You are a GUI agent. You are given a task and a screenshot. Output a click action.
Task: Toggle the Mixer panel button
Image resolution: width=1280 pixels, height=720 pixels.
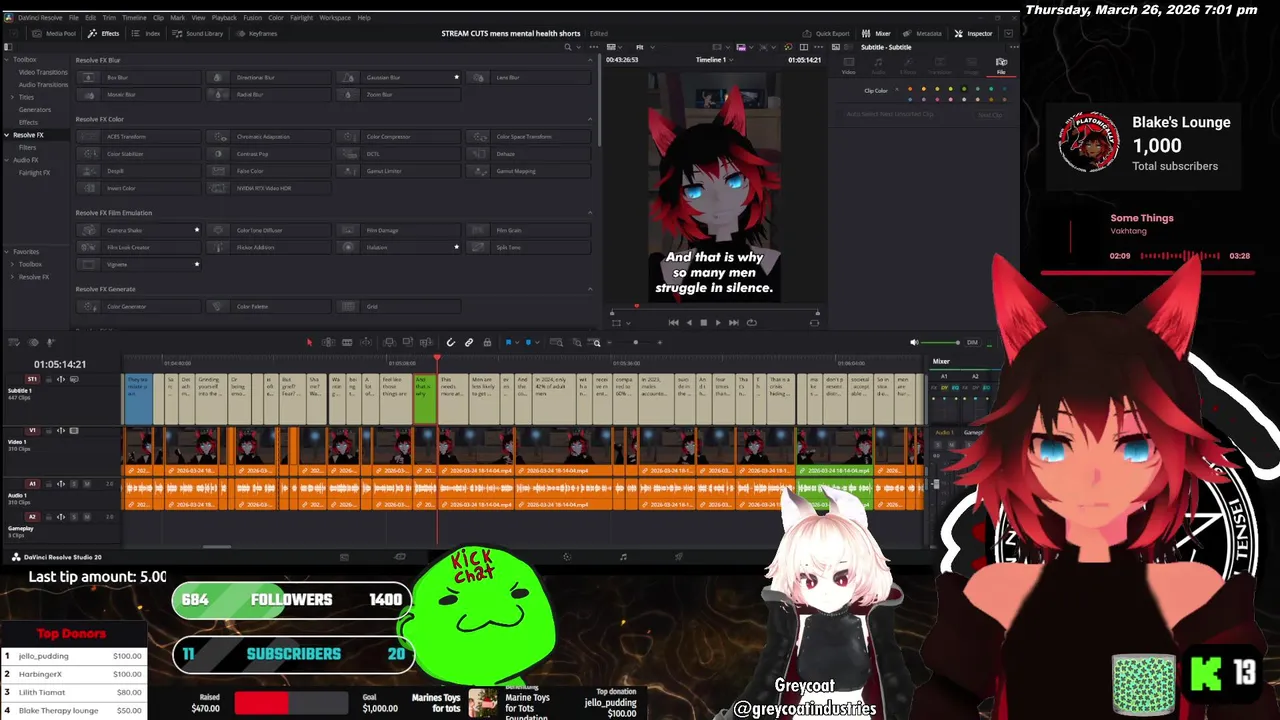[877, 33]
